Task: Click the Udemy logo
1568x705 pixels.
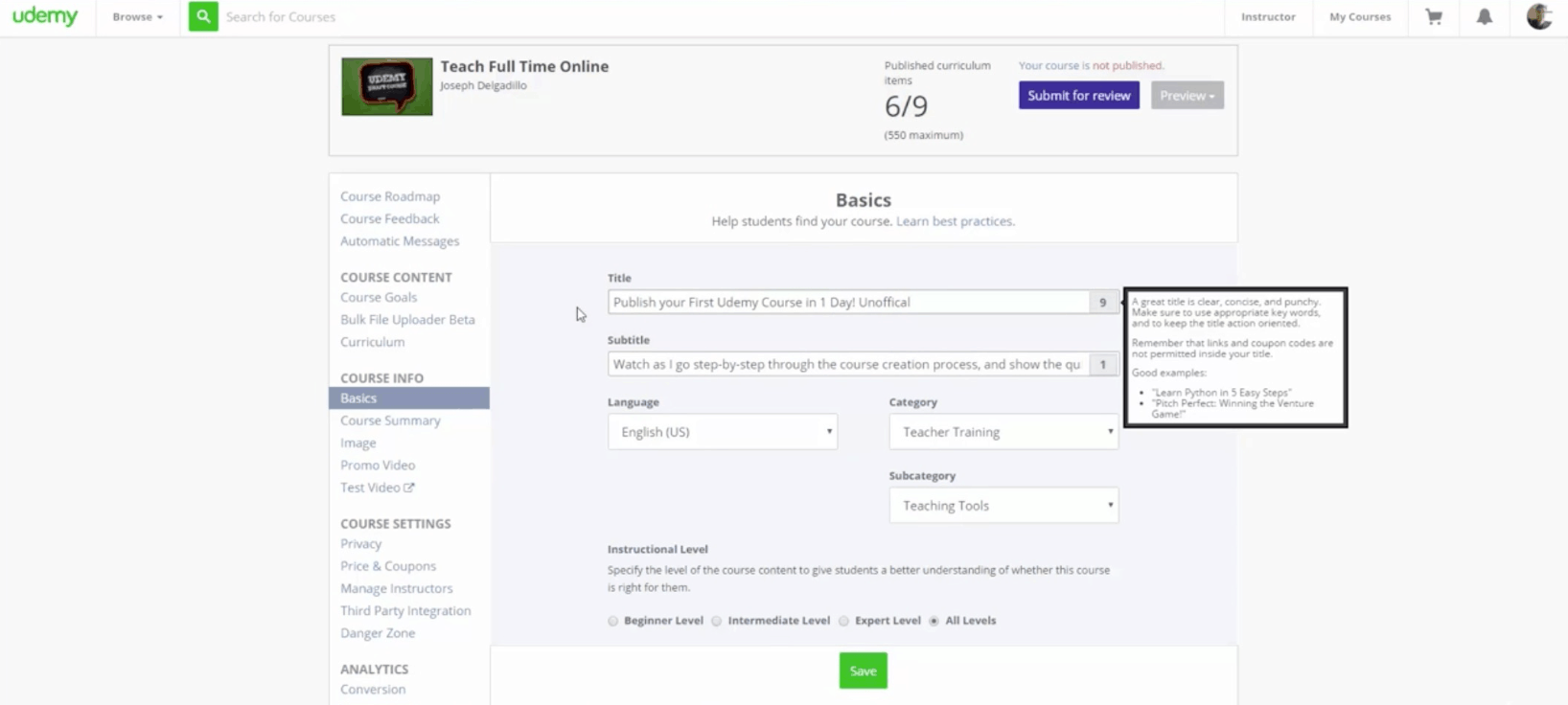Action: coord(45,17)
